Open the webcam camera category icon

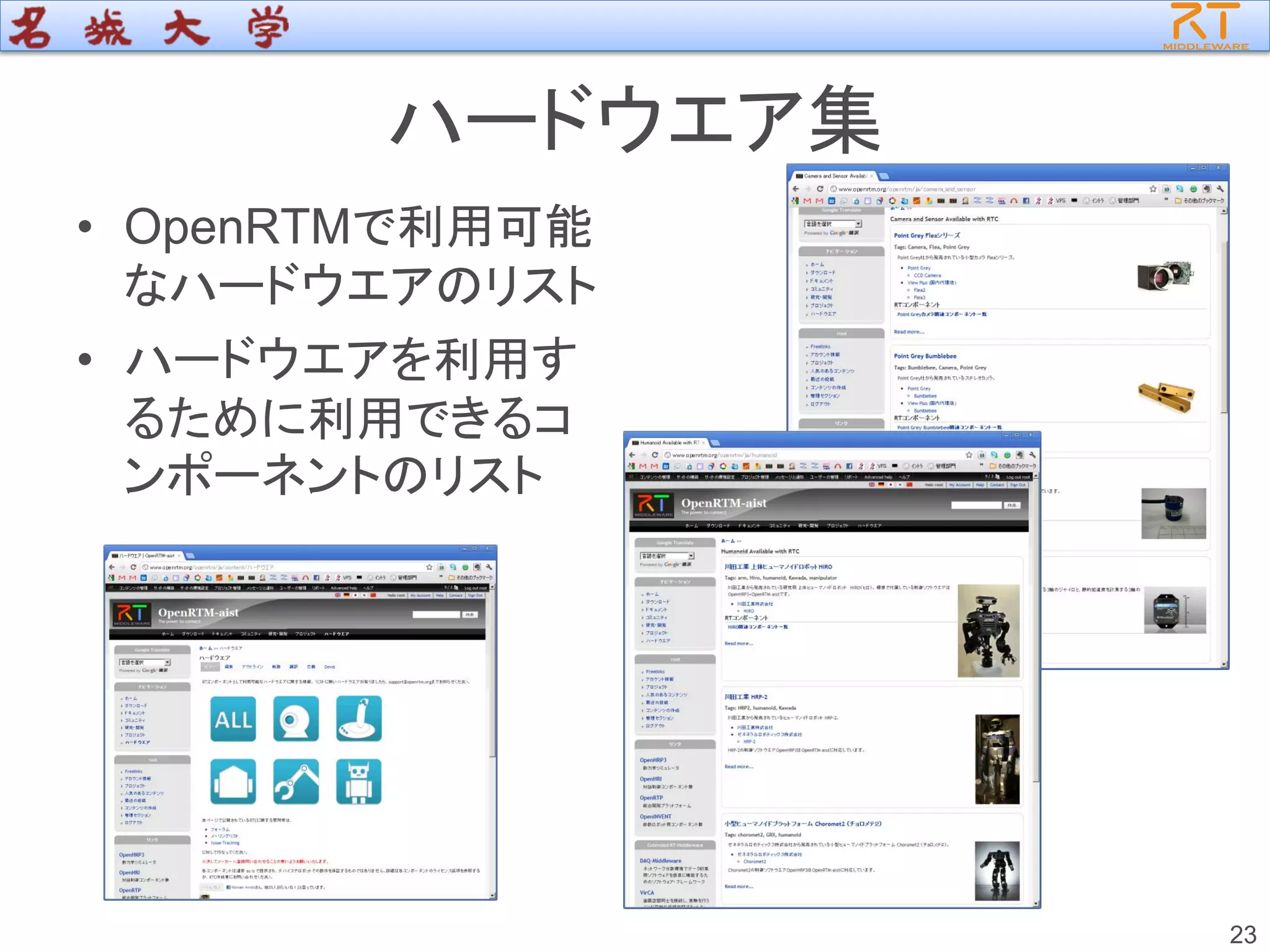tap(296, 719)
